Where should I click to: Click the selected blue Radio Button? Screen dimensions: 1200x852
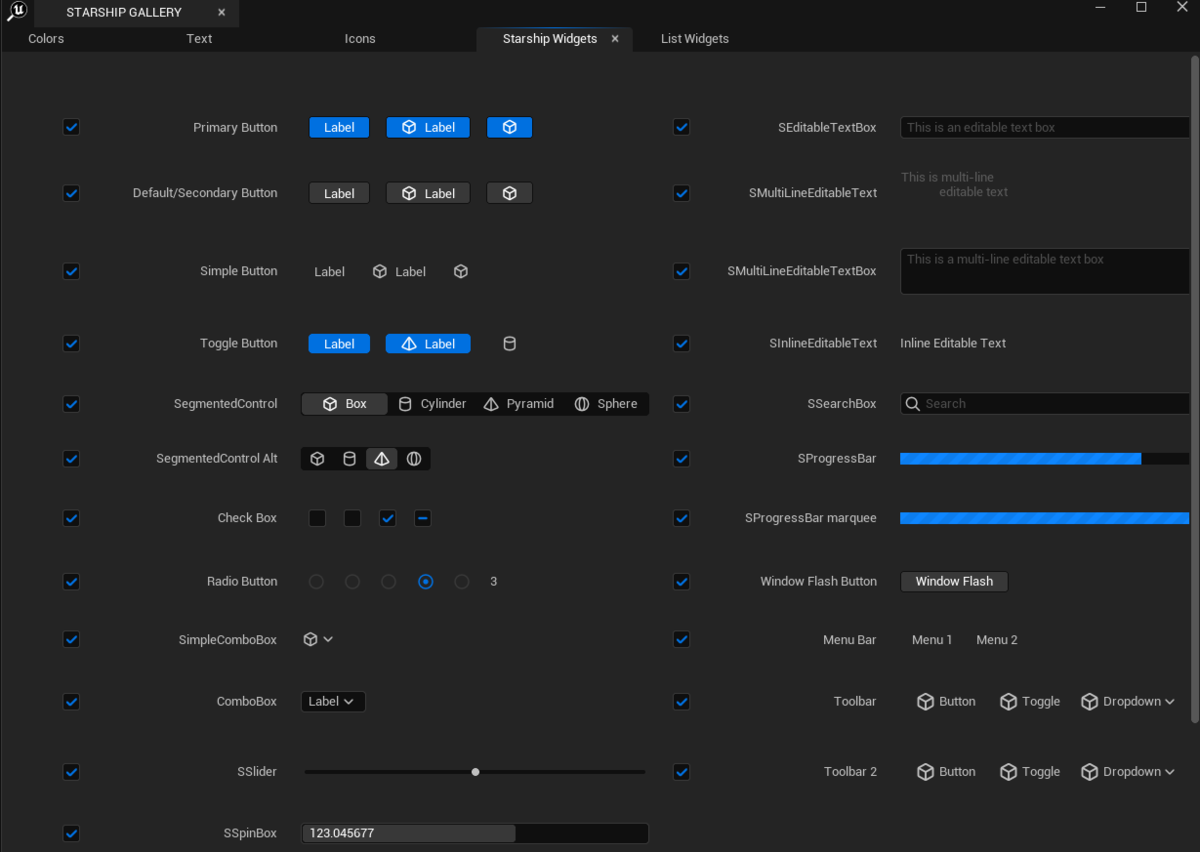tap(426, 581)
